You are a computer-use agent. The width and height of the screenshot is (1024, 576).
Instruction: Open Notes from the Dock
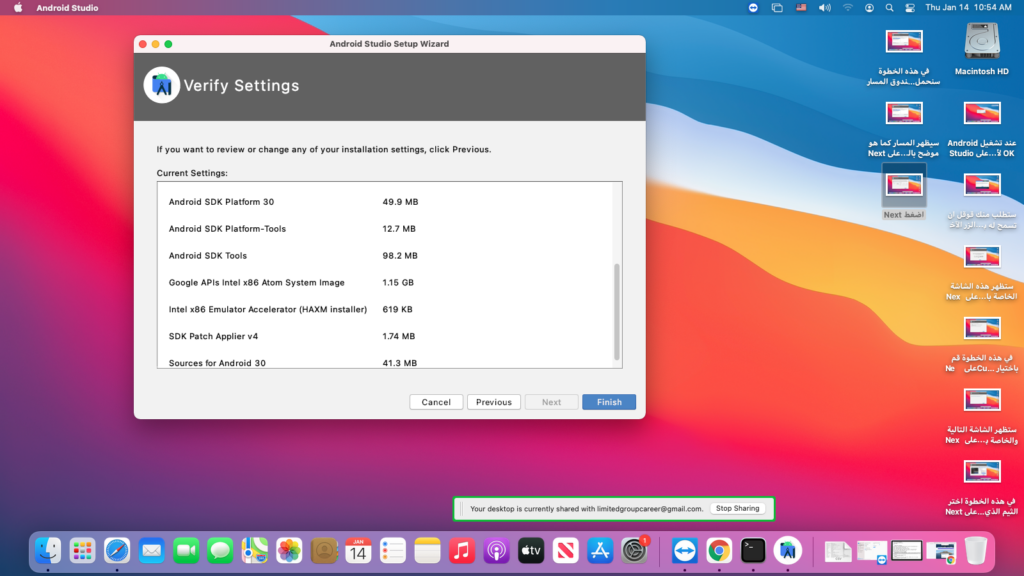tap(427, 551)
